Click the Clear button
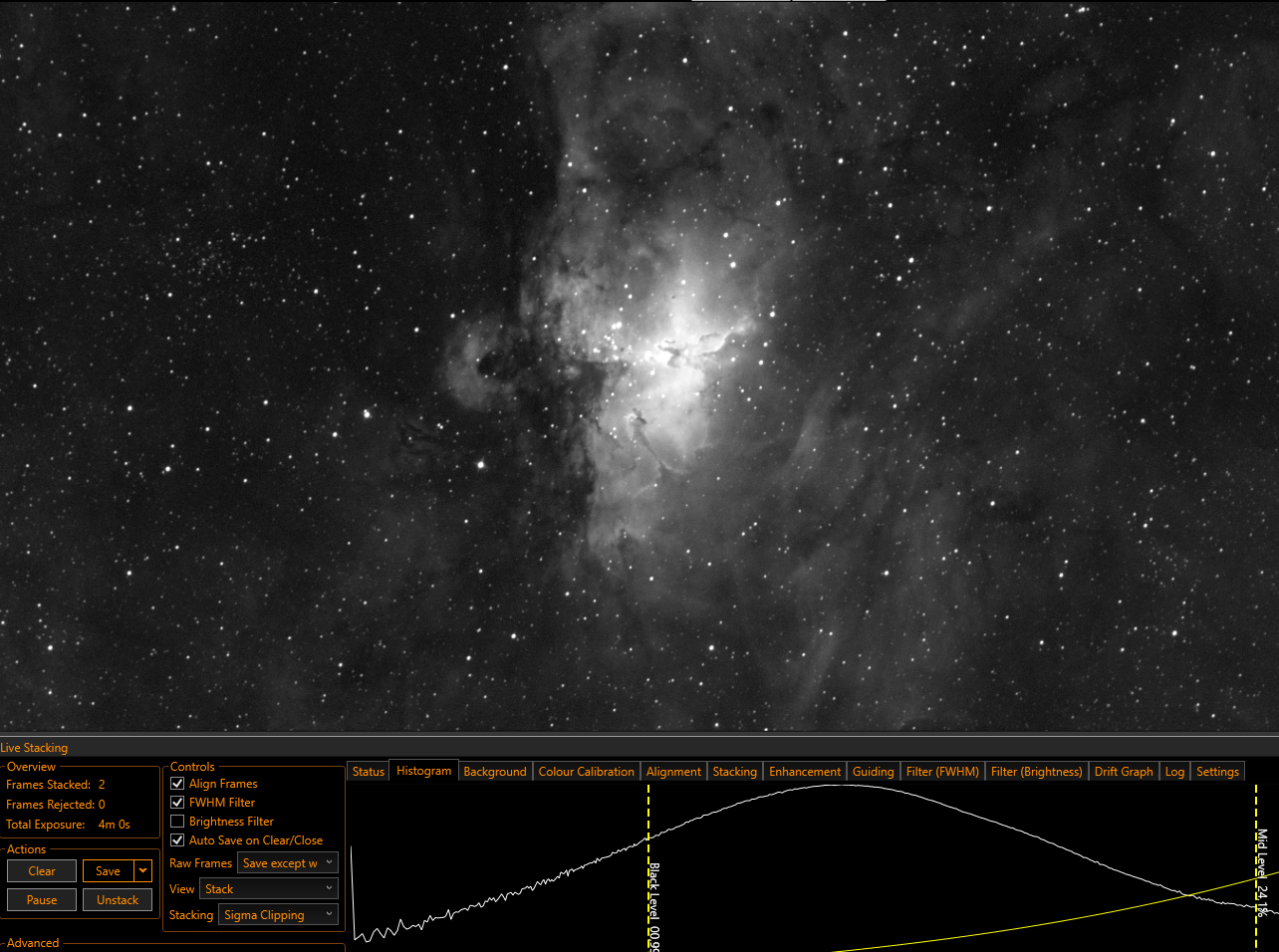The width and height of the screenshot is (1279, 952). (42, 871)
